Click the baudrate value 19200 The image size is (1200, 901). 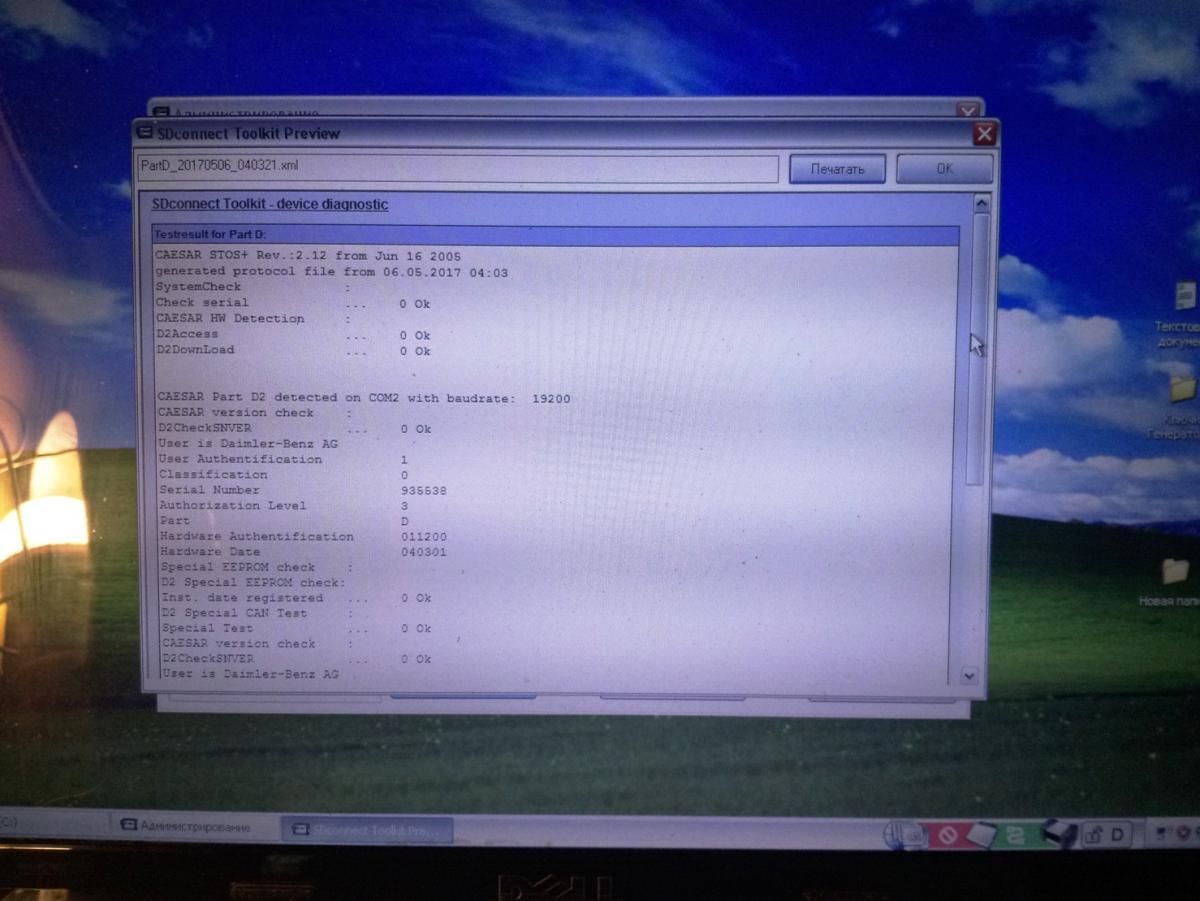tap(551, 398)
